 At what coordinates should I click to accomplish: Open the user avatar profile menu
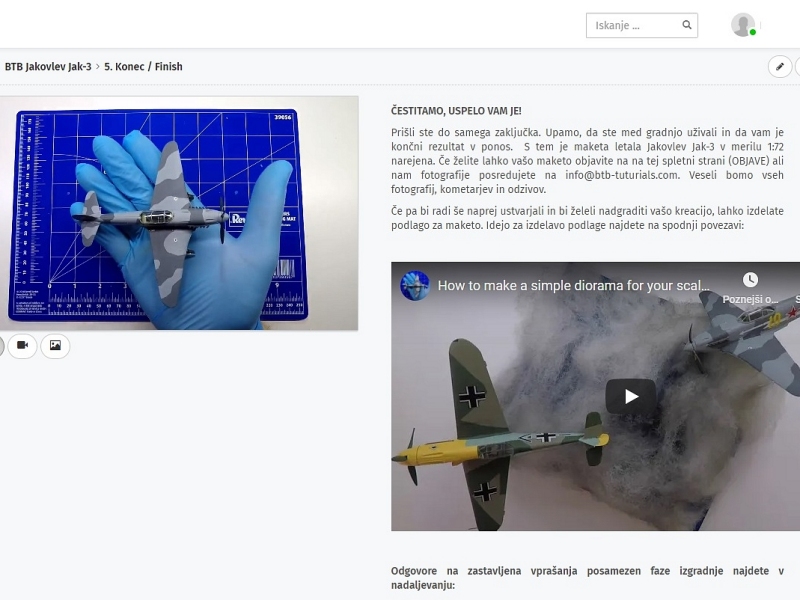coord(742,25)
